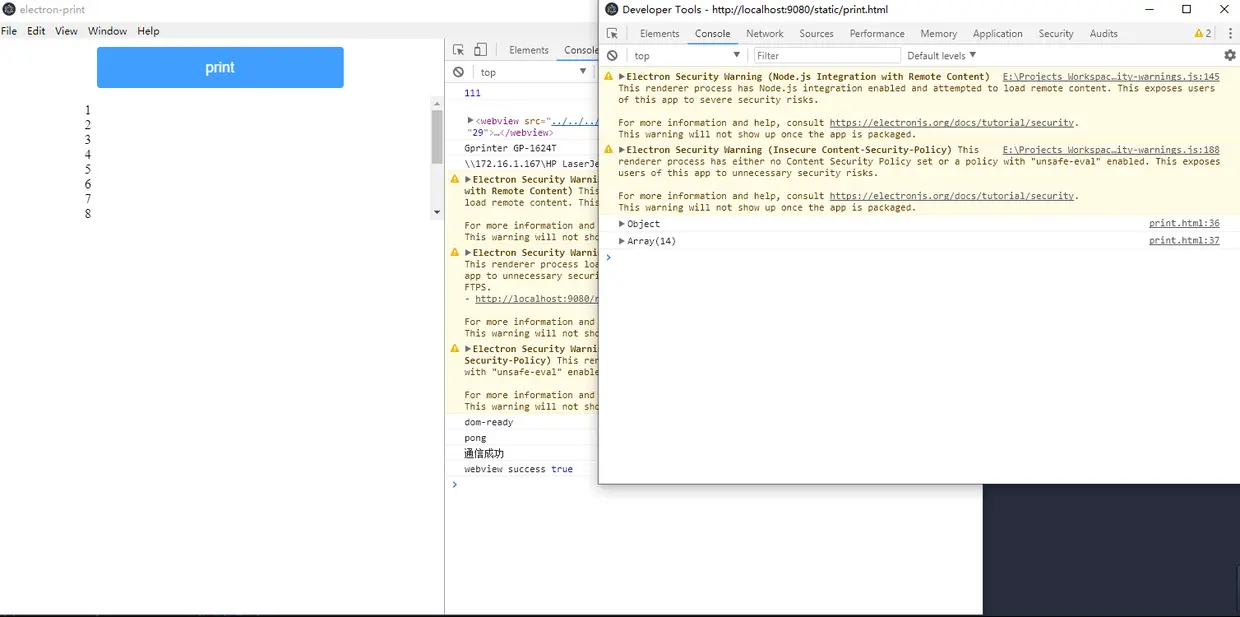Screen dimensions: 1240x617
Task: Maximize the Developer Tools window
Action: [x=1186, y=9]
